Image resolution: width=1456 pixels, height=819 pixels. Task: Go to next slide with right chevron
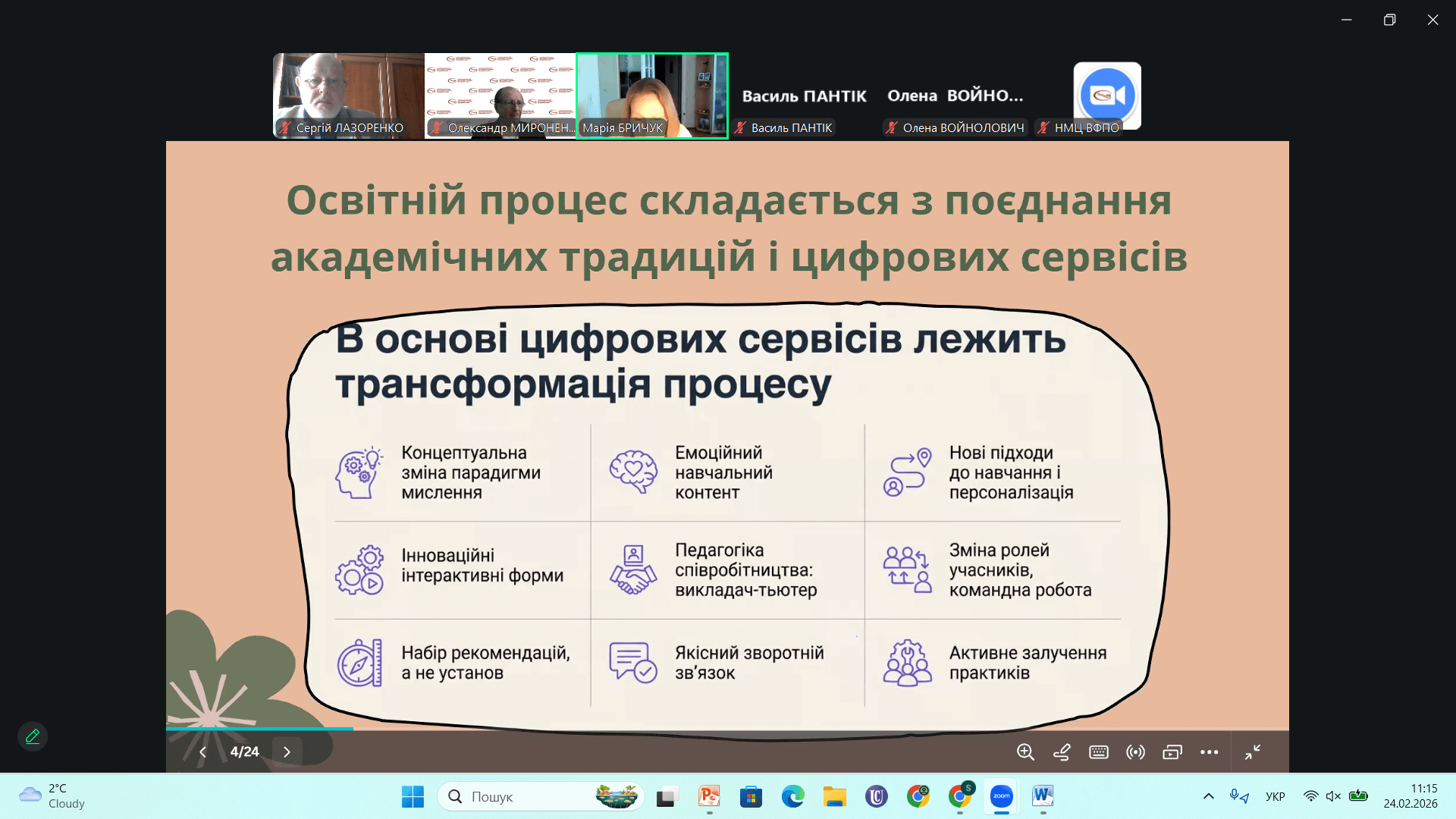point(287,752)
